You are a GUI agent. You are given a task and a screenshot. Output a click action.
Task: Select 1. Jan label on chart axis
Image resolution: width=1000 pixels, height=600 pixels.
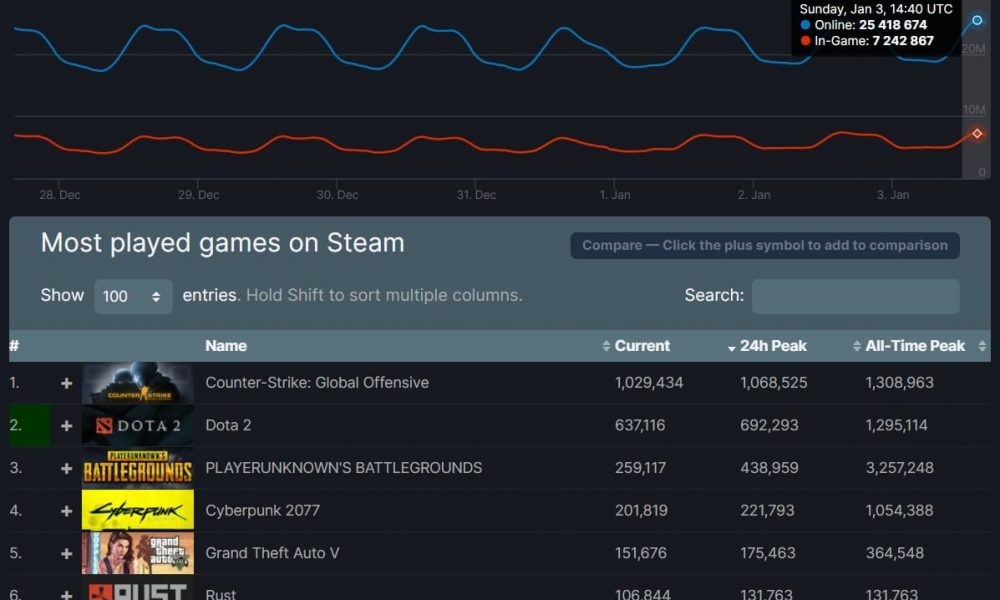tap(615, 195)
